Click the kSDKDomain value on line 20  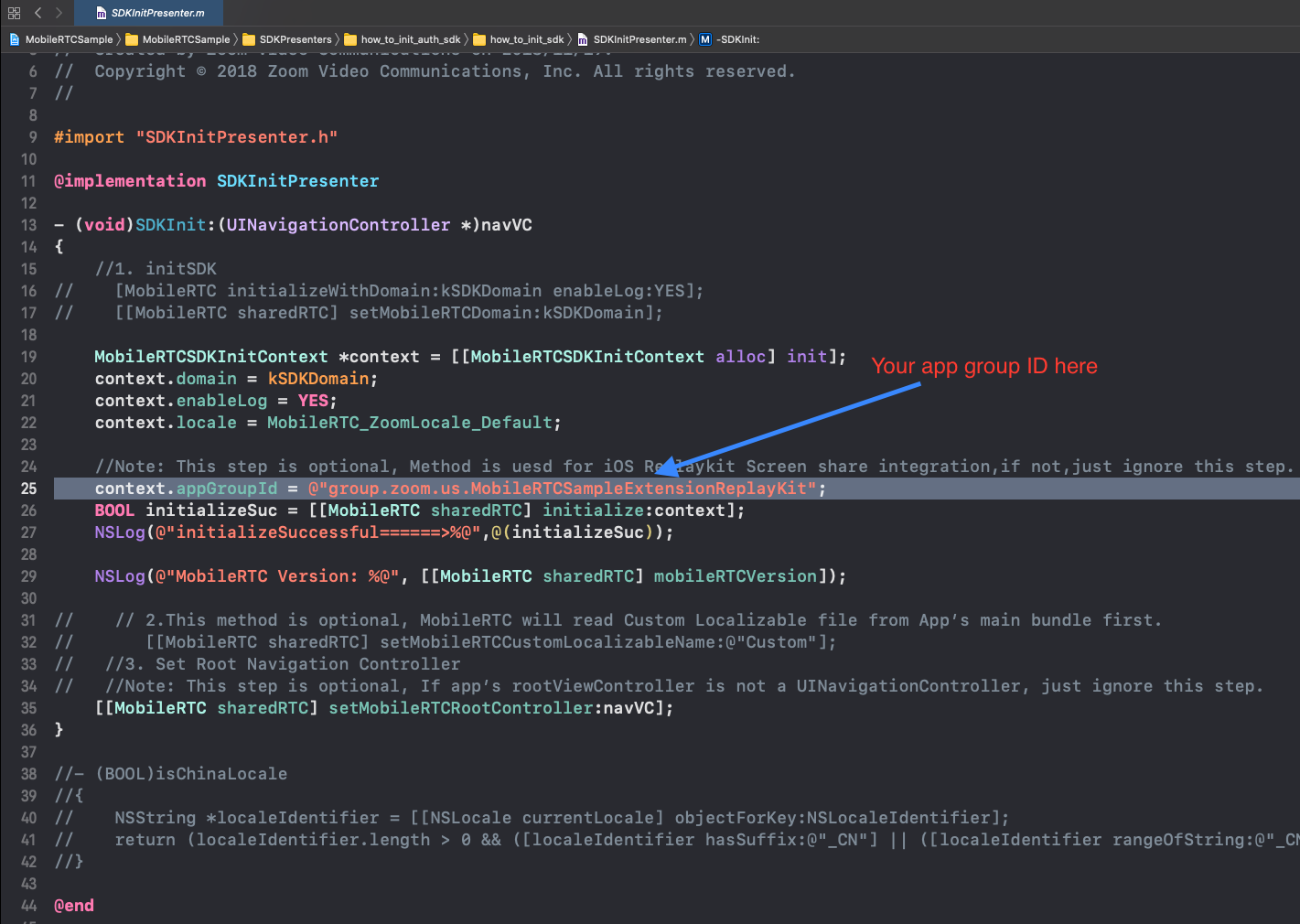[318, 379]
